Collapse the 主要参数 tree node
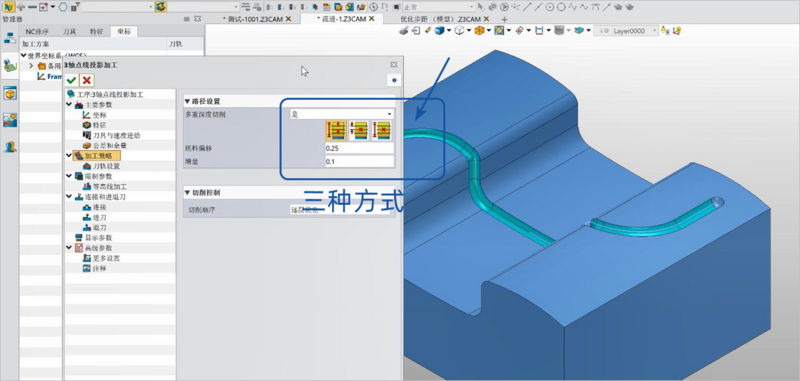This screenshot has height=381, width=800. [x=69, y=105]
